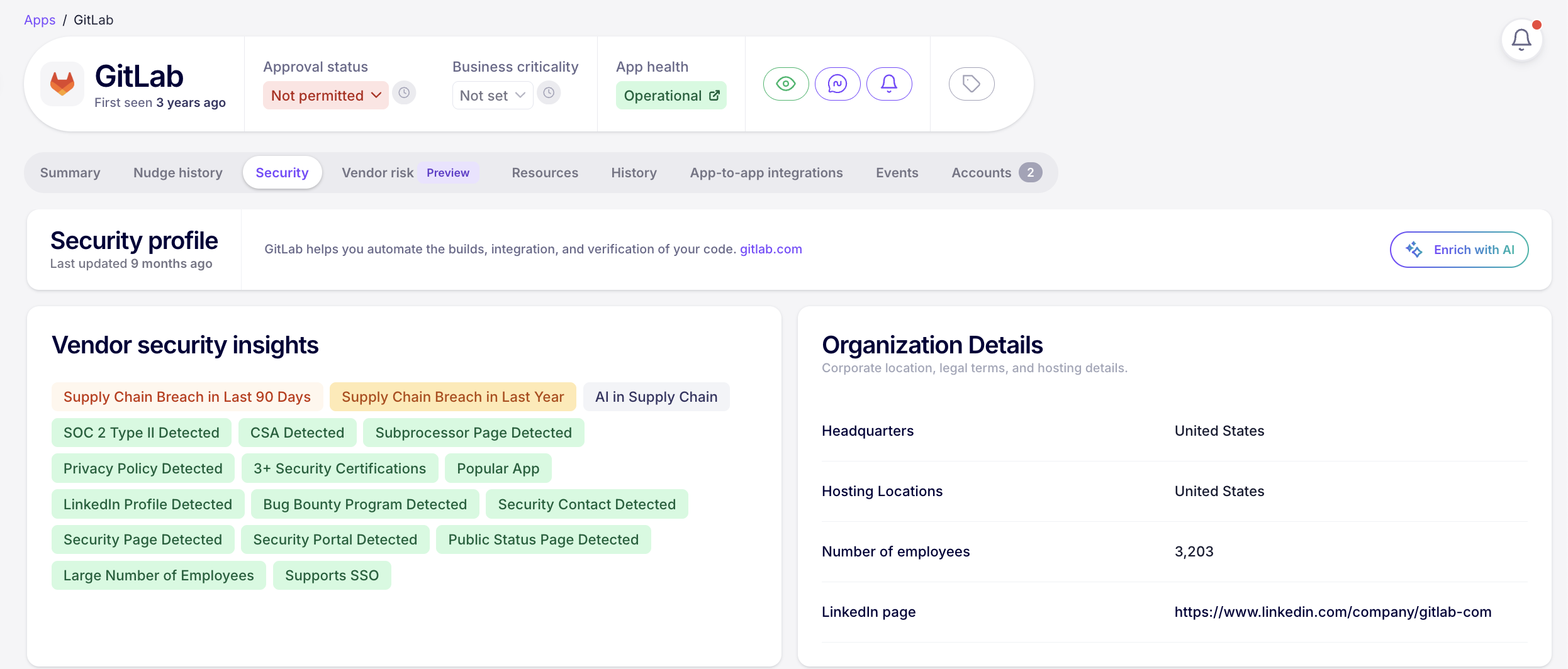Click the Hosting Locations United States value
Viewport: 1568px width, 669px height.
pos(1219,491)
